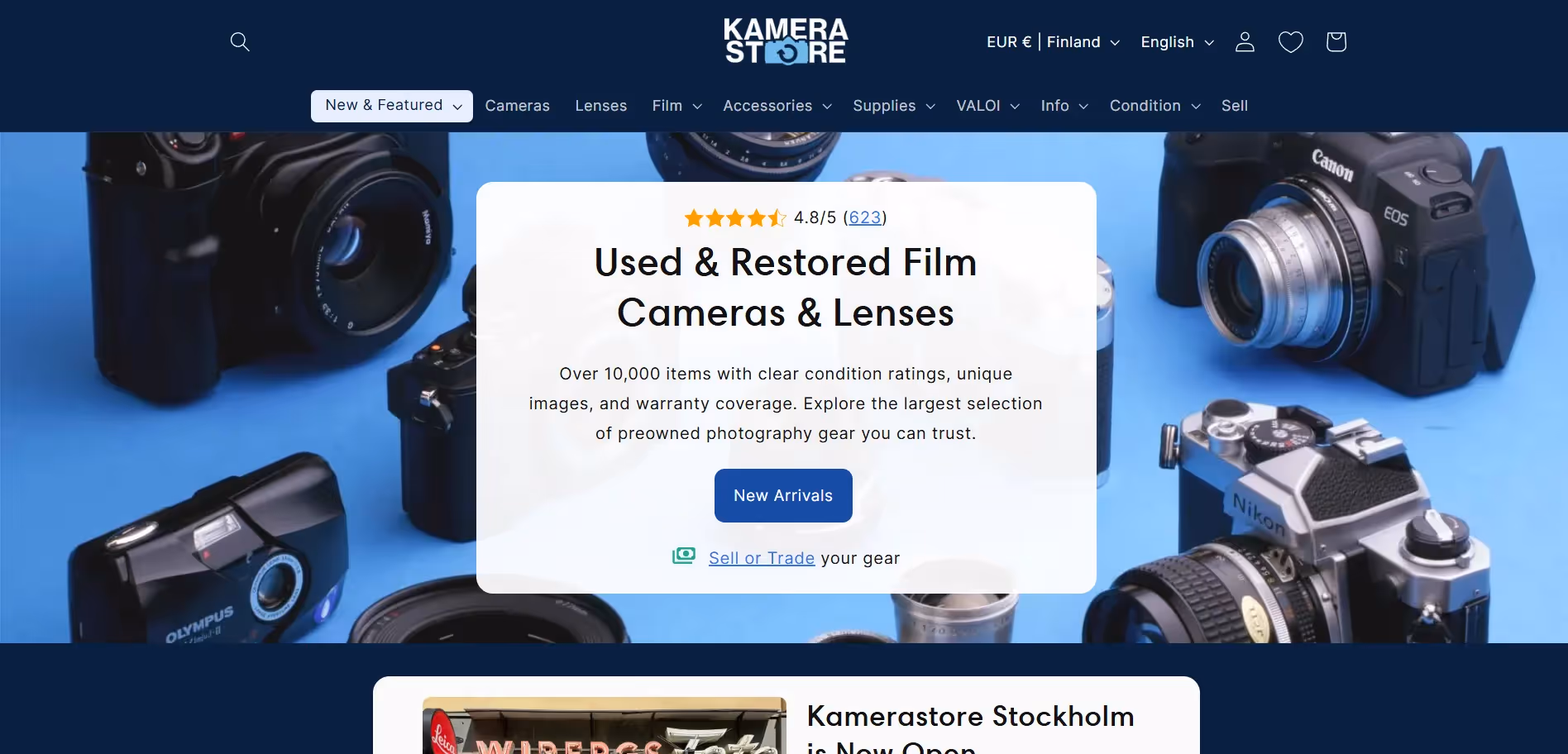The image size is (1568, 754).
Task: Open the search magnifier icon
Action: (x=240, y=41)
